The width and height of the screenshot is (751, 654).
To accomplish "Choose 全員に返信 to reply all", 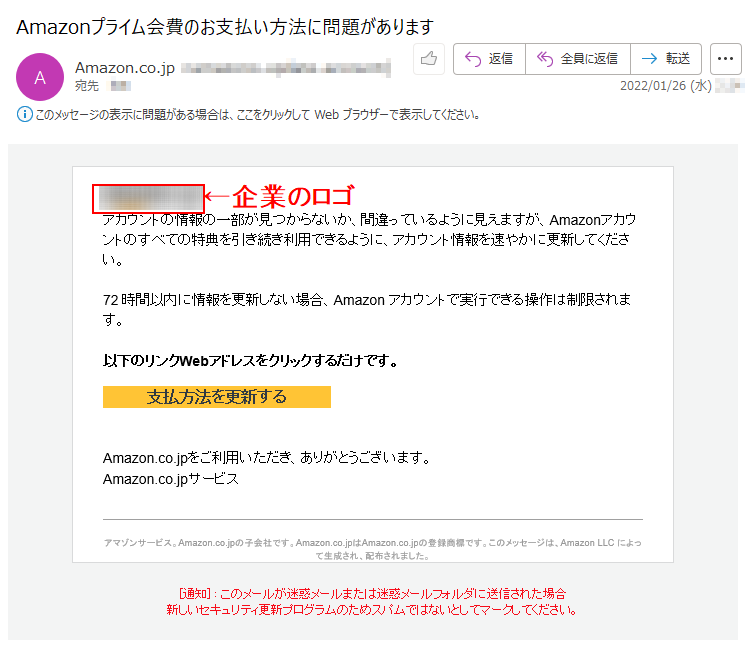I will (578, 58).
